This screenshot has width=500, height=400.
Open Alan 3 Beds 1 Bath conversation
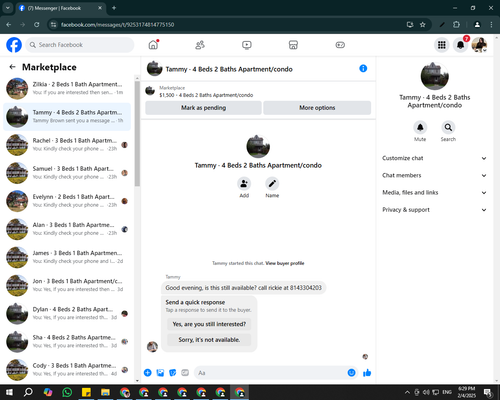point(67,229)
